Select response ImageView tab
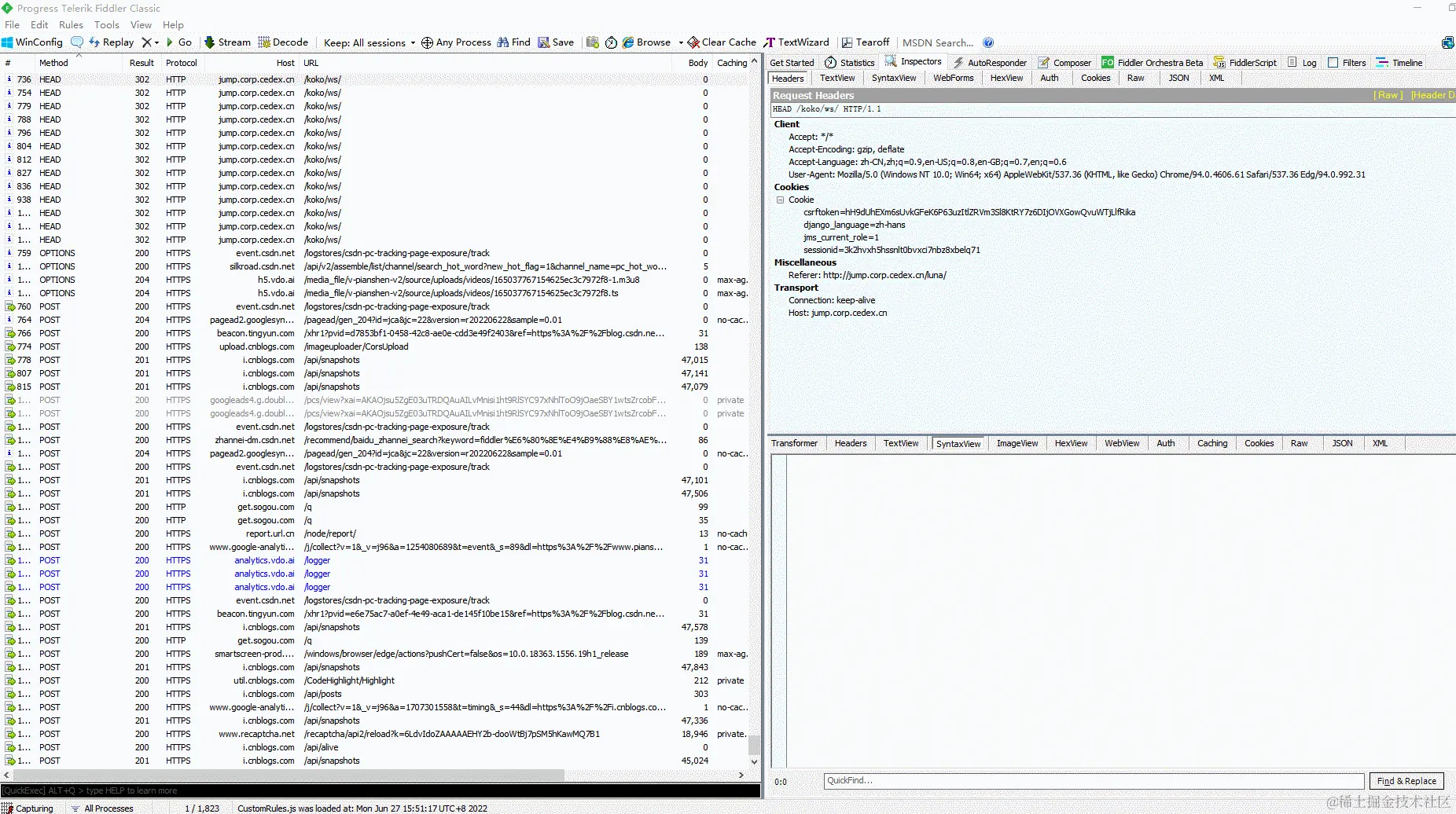 coord(1017,443)
